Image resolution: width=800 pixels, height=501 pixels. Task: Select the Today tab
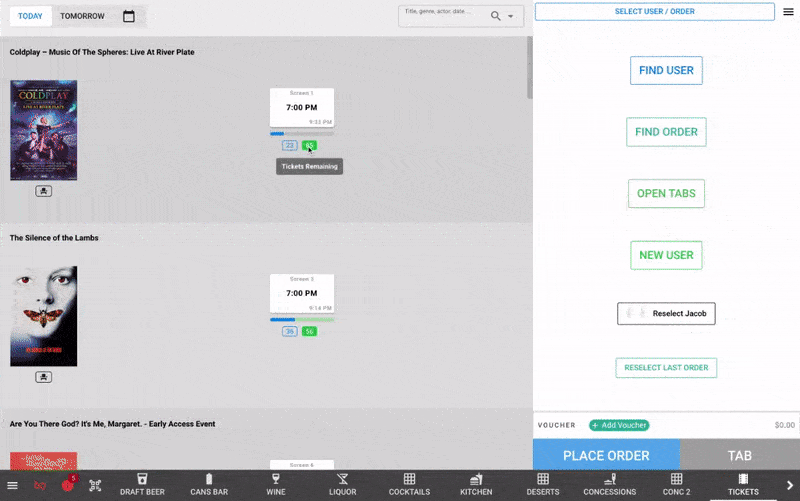click(x=31, y=16)
